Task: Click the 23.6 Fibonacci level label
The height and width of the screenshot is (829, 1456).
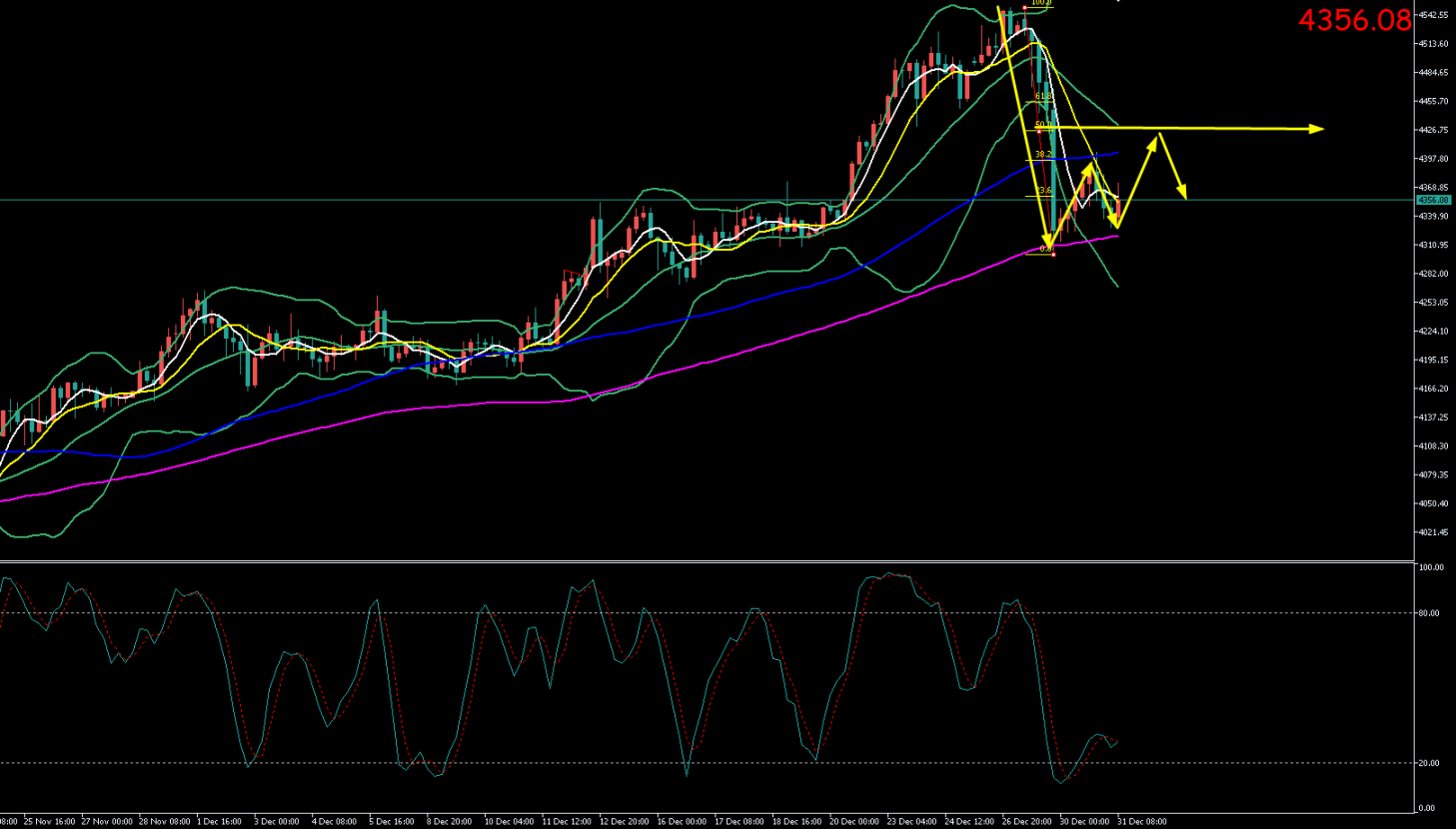Action: pyautogui.click(x=1042, y=190)
